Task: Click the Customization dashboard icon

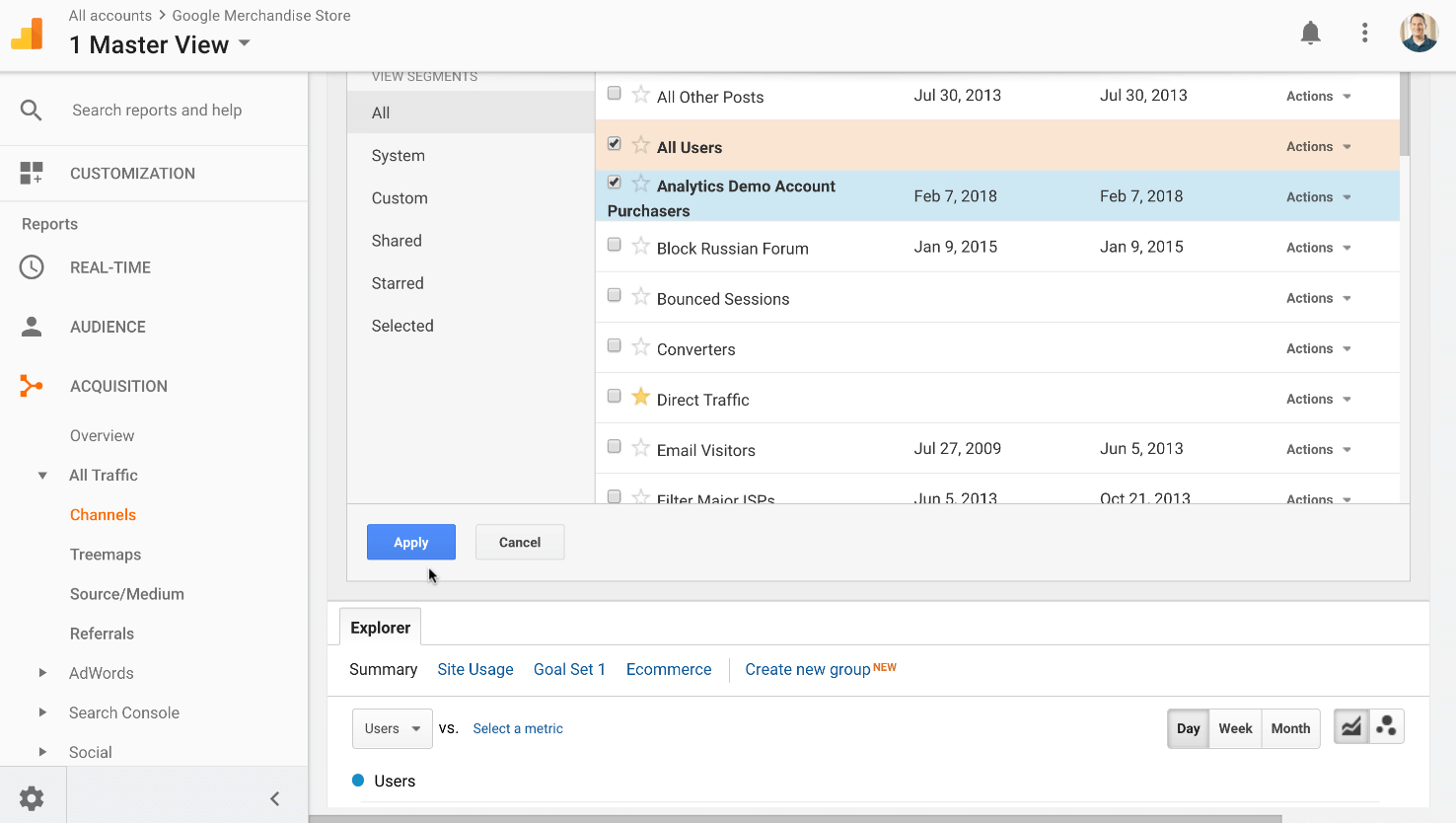Action: tap(32, 174)
